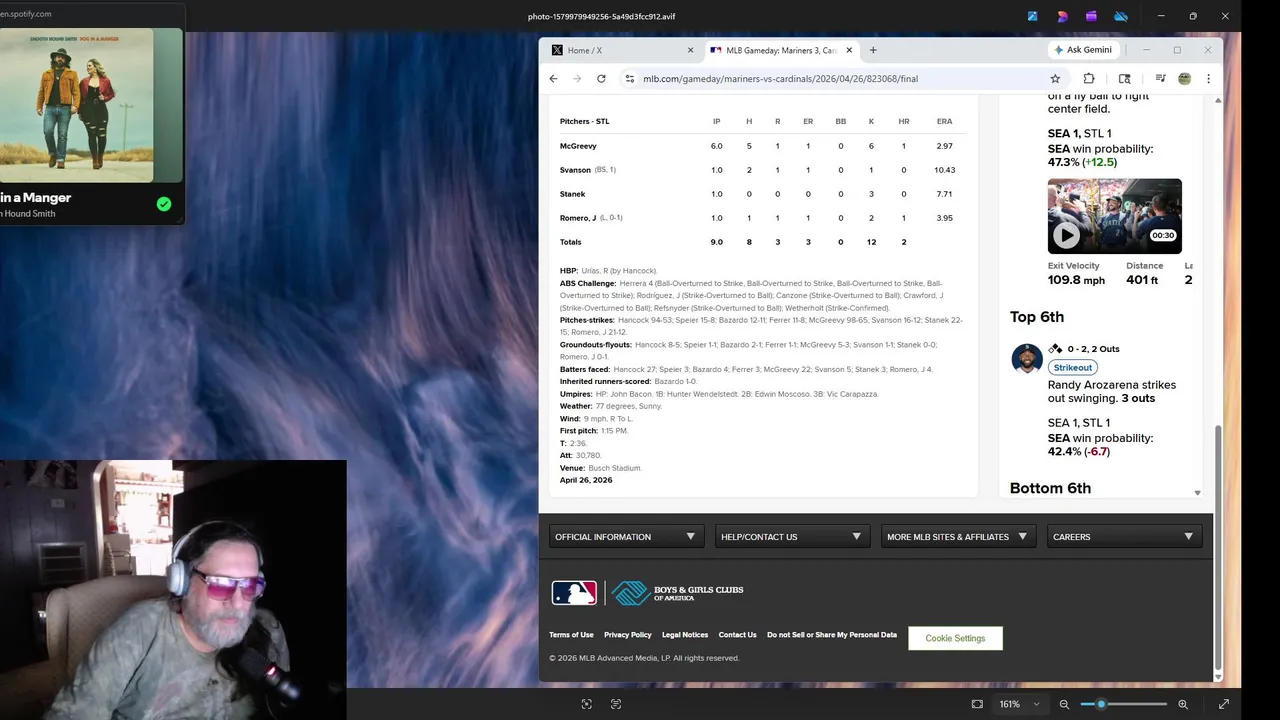The height and width of the screenshot is (720, 1280).
Task: Click the visual search icon in Photos bottom bar
Action: [587, 704]
